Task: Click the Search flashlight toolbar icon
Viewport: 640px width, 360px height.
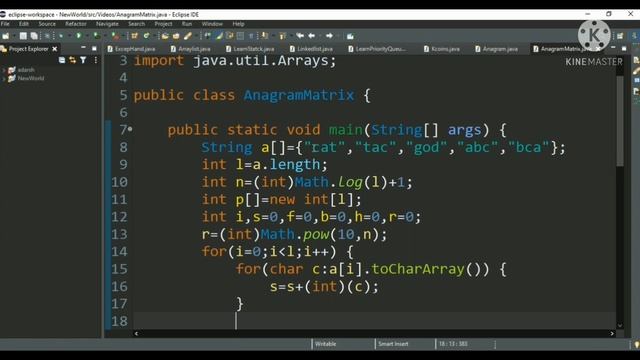Action: click(188, 36)
